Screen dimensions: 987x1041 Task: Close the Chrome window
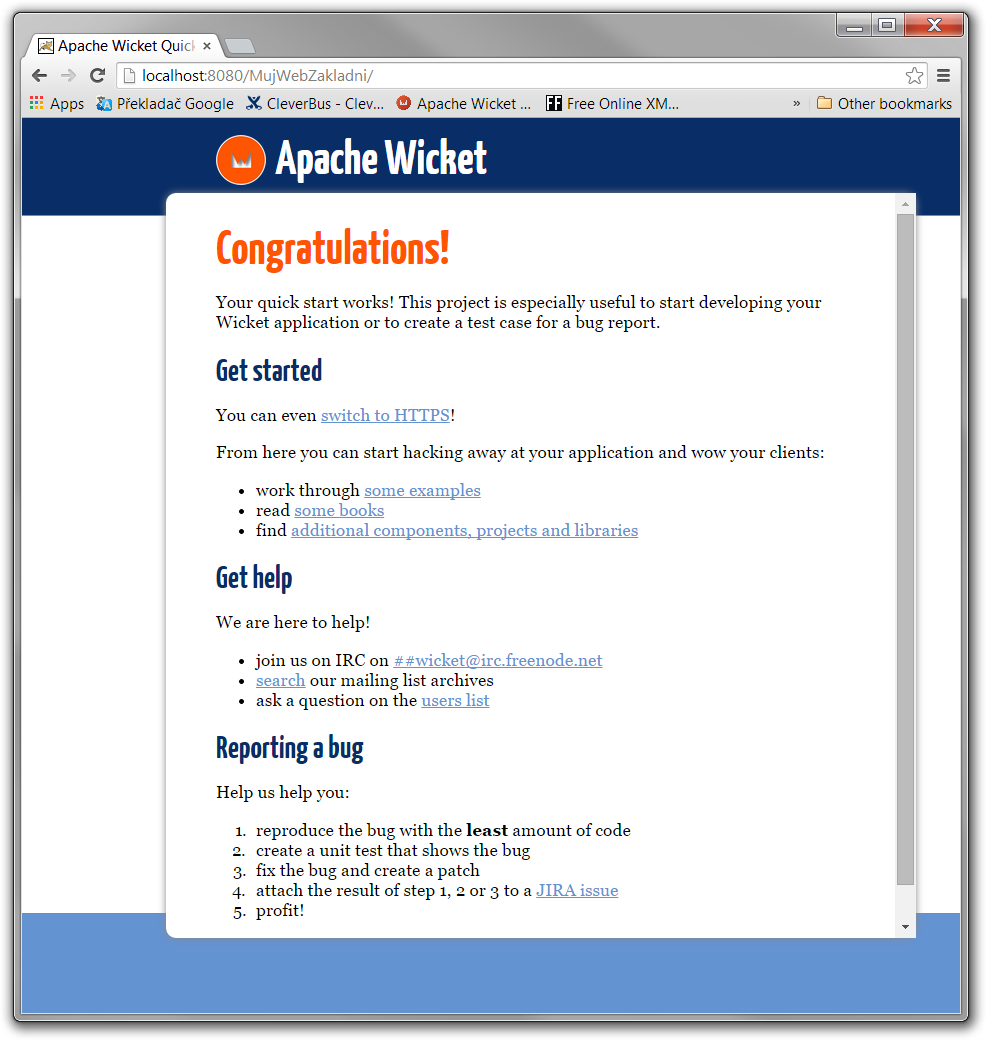(x=934, y=26)
